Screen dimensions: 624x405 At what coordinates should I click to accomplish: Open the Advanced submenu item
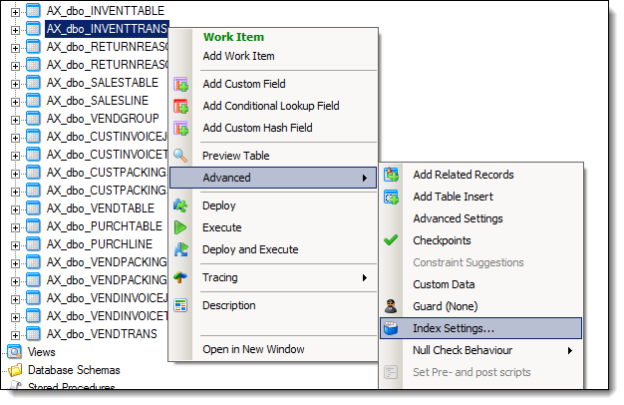point(273,177)
